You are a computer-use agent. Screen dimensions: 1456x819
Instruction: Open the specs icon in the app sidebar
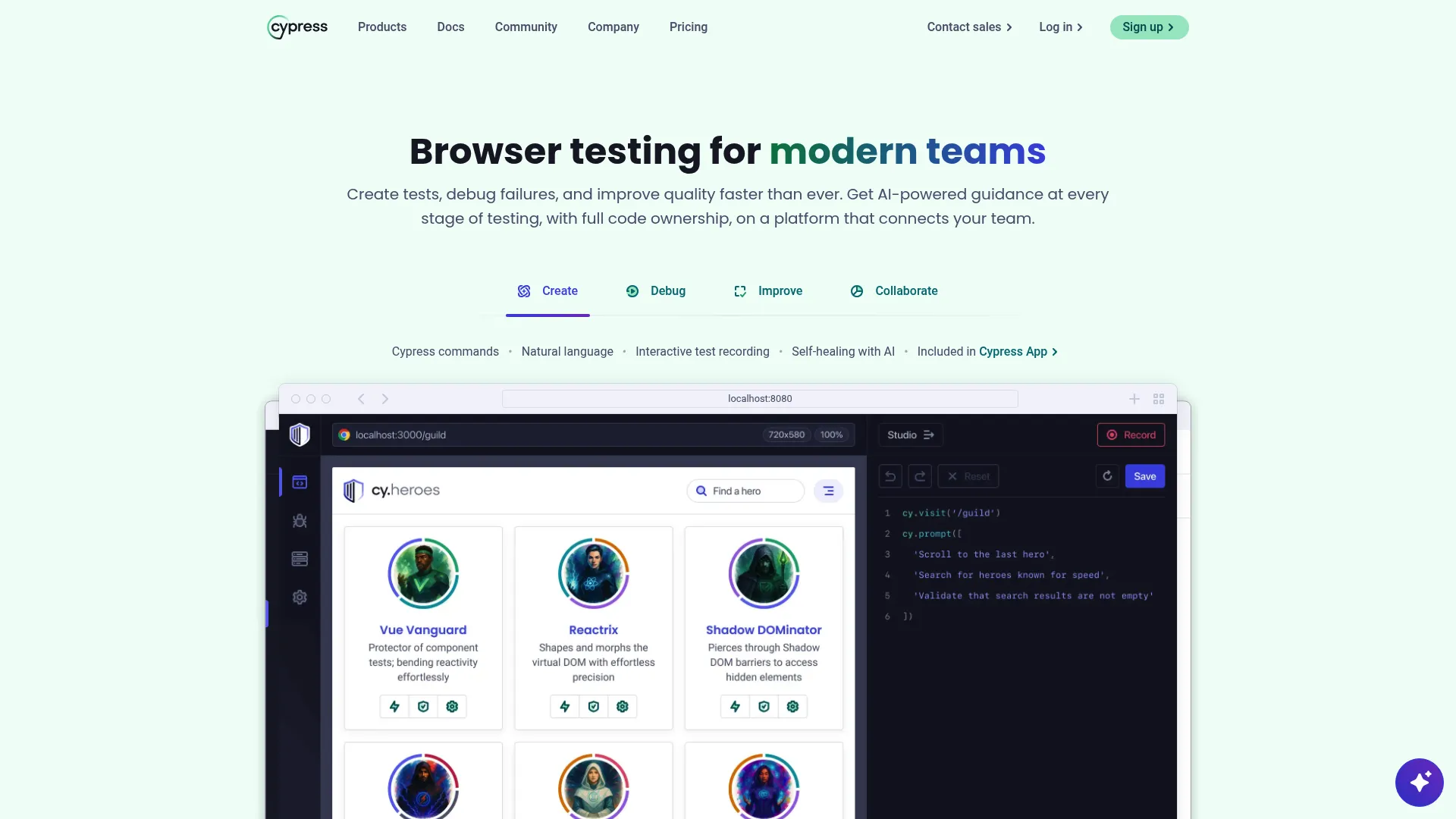(x=300, y=482)
